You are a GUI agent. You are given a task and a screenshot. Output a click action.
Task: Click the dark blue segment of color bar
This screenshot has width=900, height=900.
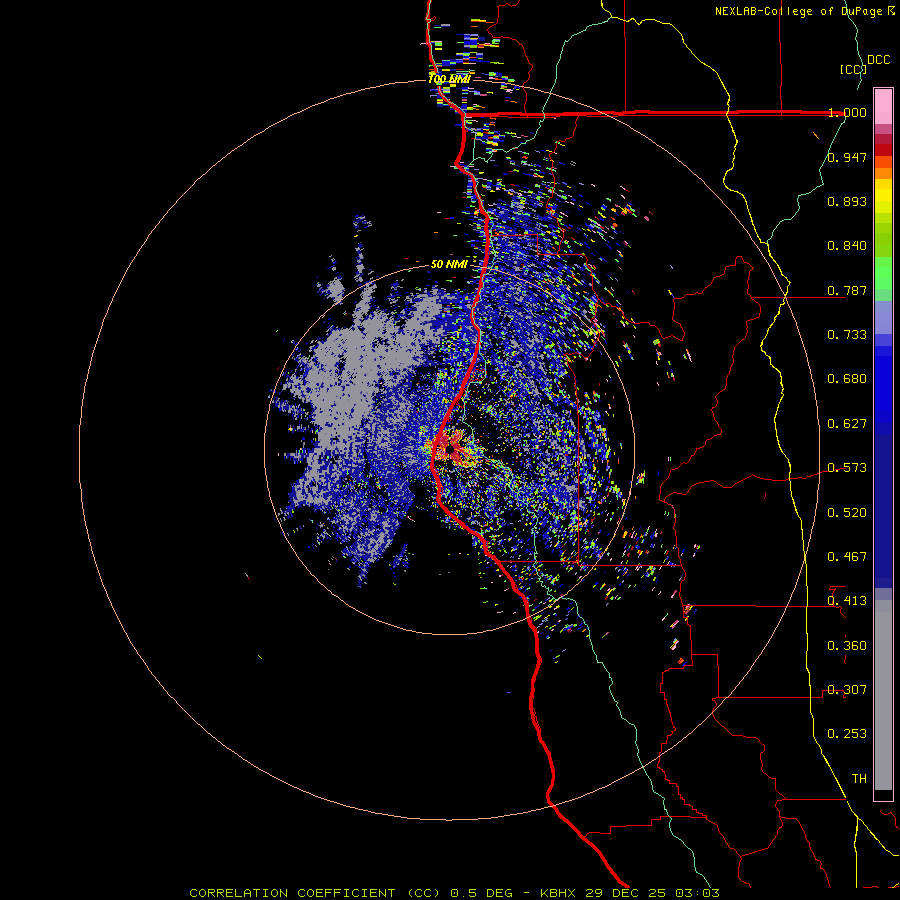[883, 511]
